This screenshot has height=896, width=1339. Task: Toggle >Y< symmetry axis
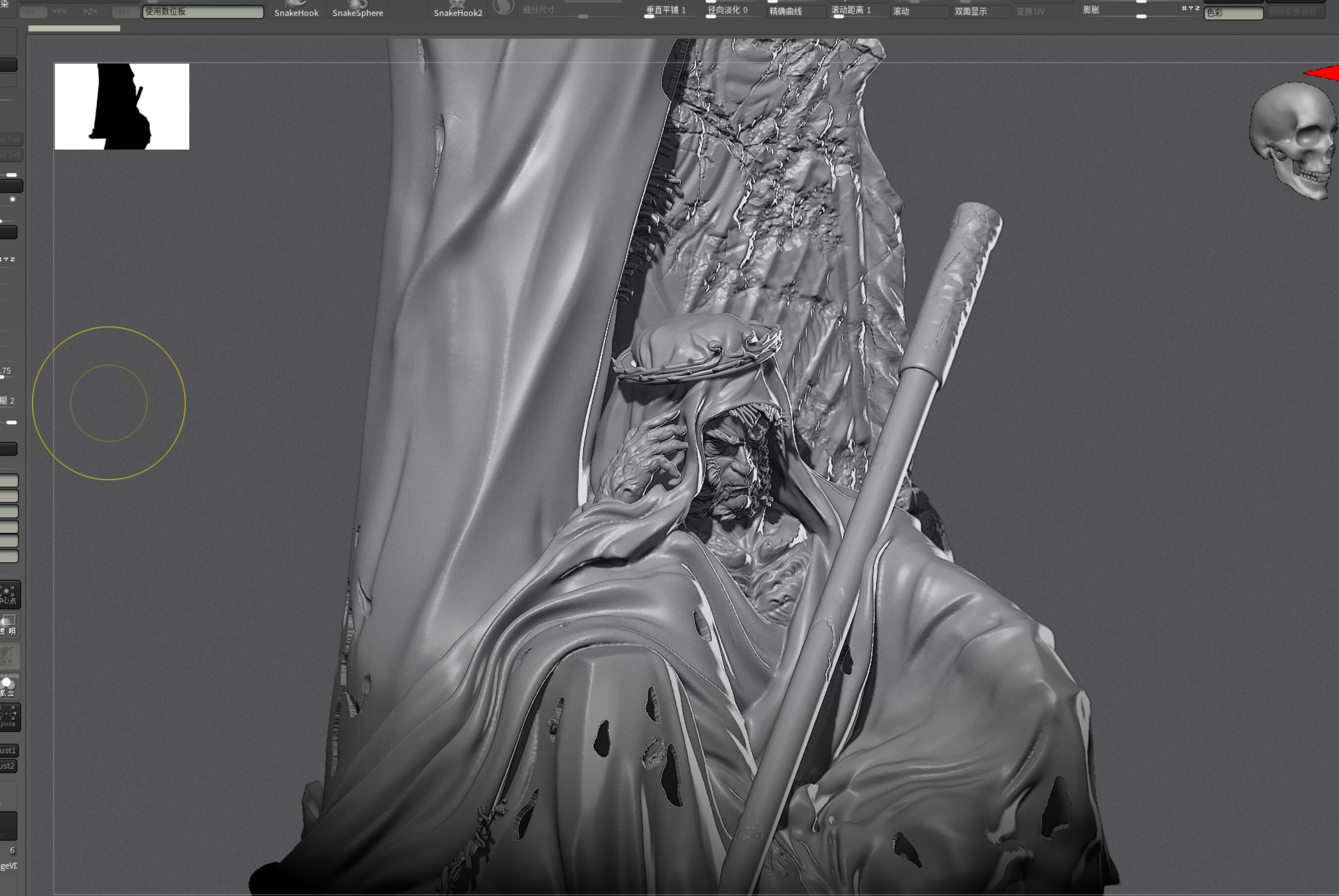(x=59, y=11)
